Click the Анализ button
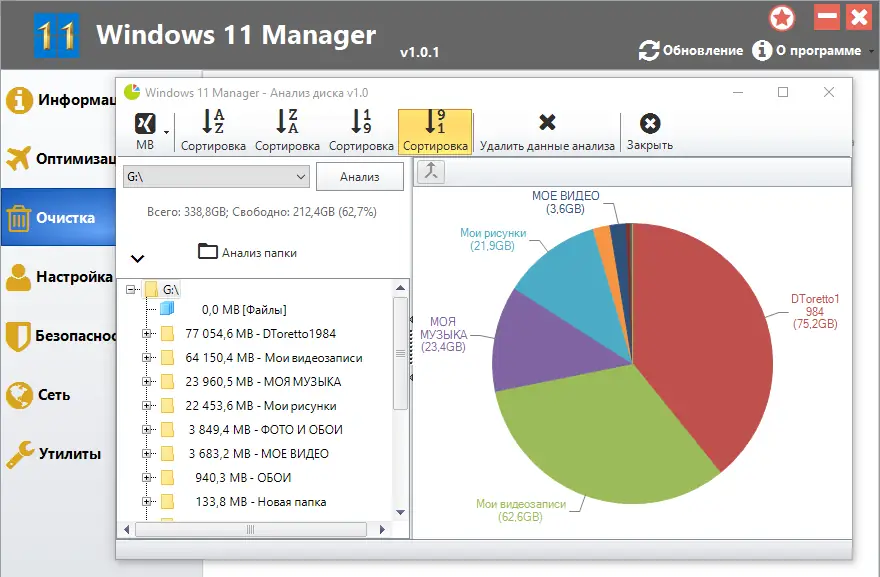This screenshot has height=577, width=880. pyautogui.click(x=360, y=177)
